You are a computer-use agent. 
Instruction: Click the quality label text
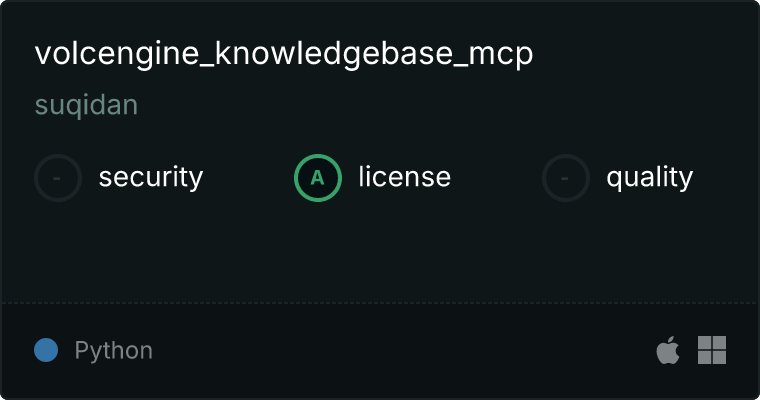(x=650, y=178)
